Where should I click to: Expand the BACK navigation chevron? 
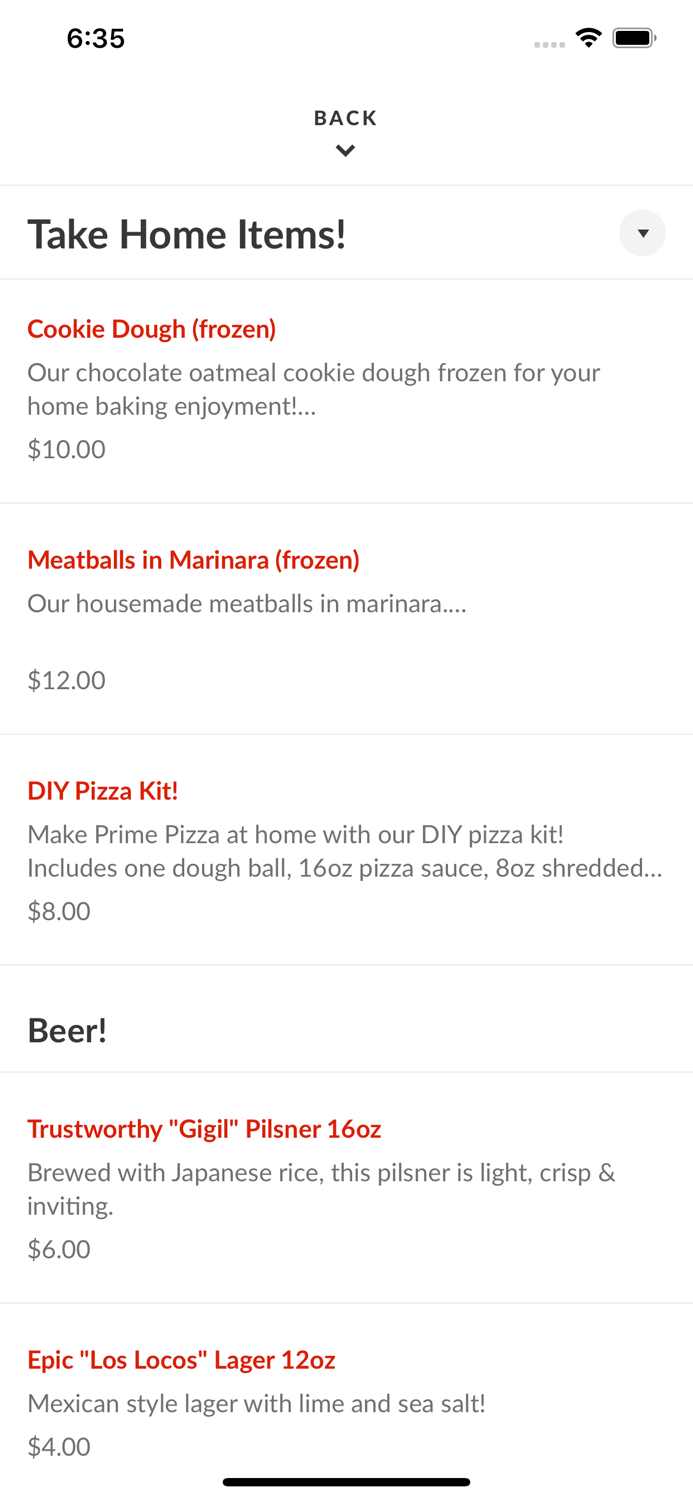(x=345, y=151)
